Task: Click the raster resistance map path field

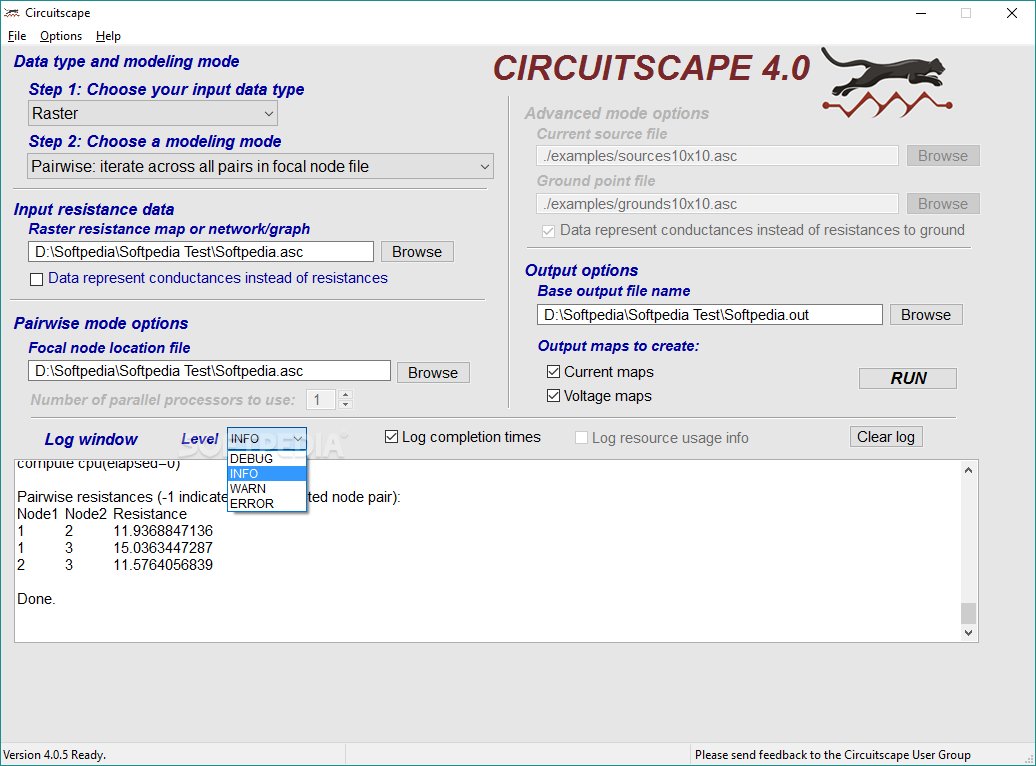Action: 201,252
